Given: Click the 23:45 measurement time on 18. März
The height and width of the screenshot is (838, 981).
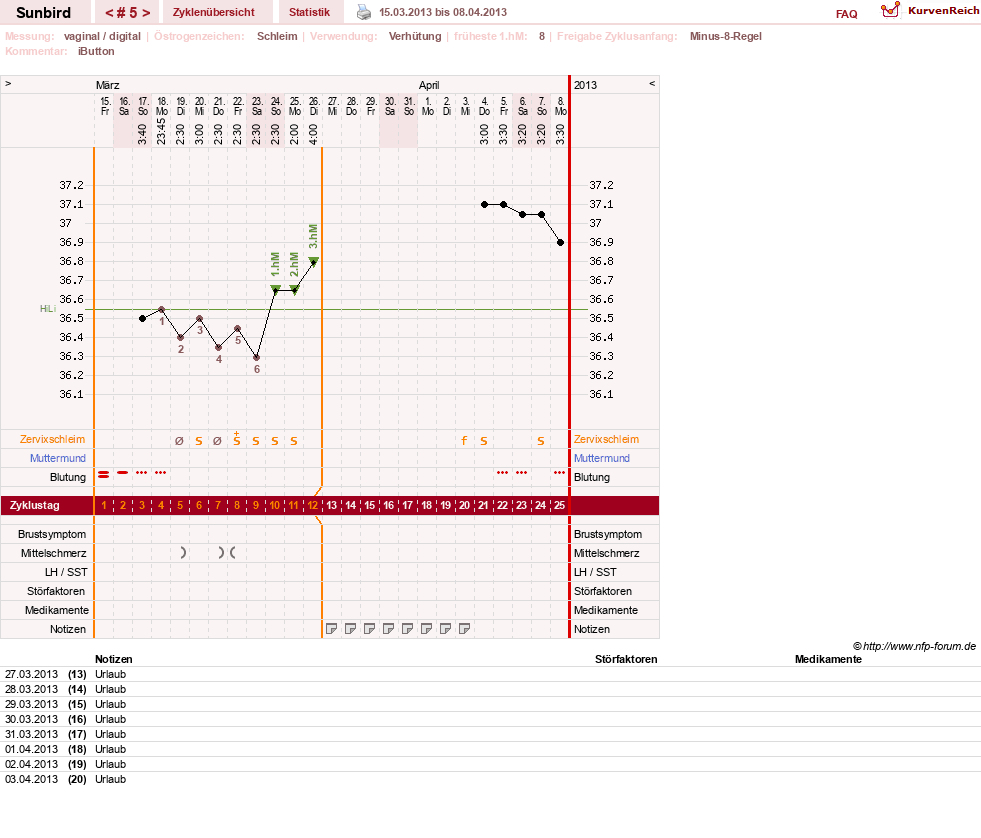Looking at the screenshot, I should (x=161, y=131).
